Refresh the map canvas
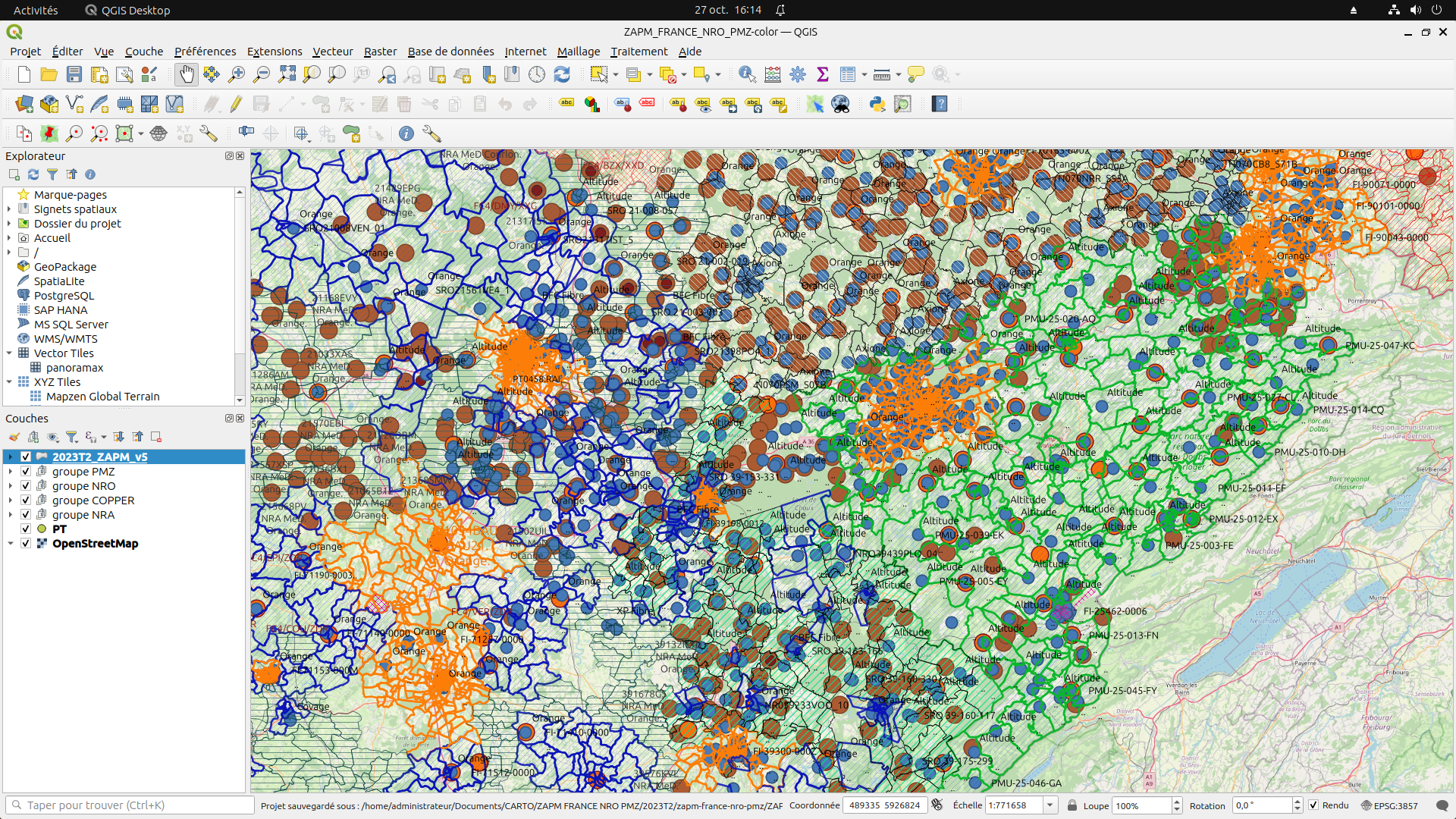 click(x=562, y=74)
